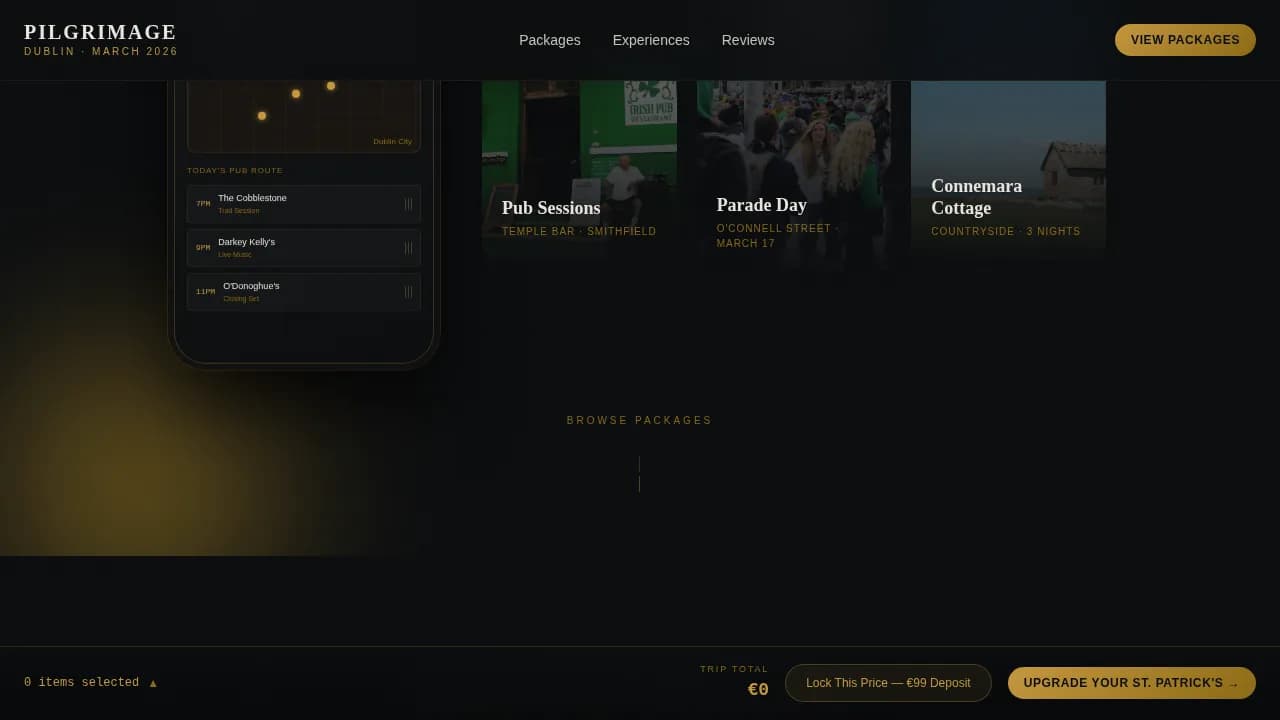Click the View Packages button
This screenshot has height=720, width=1280.
pyautogui.click(x=1185, y=40)
